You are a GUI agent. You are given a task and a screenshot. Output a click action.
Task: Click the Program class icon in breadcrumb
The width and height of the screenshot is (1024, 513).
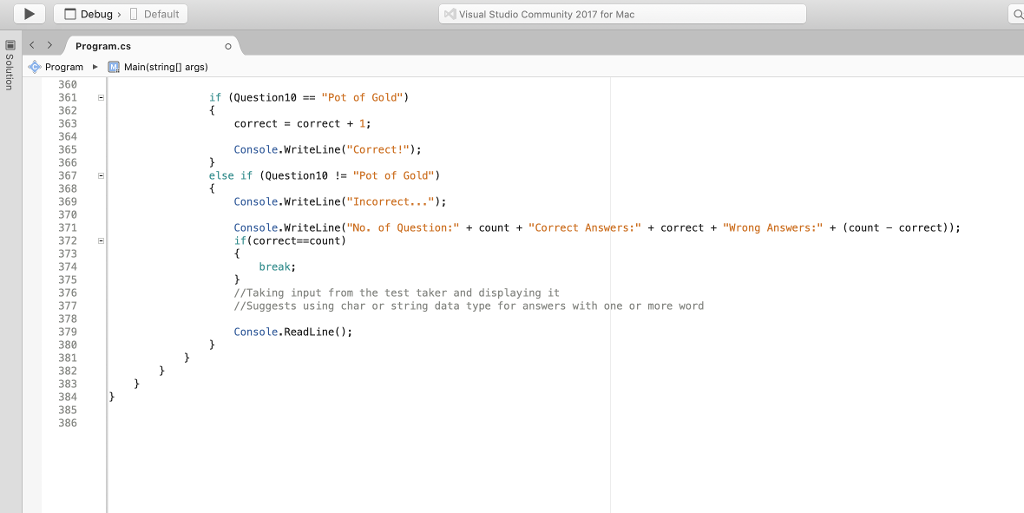tap(35, 67)
